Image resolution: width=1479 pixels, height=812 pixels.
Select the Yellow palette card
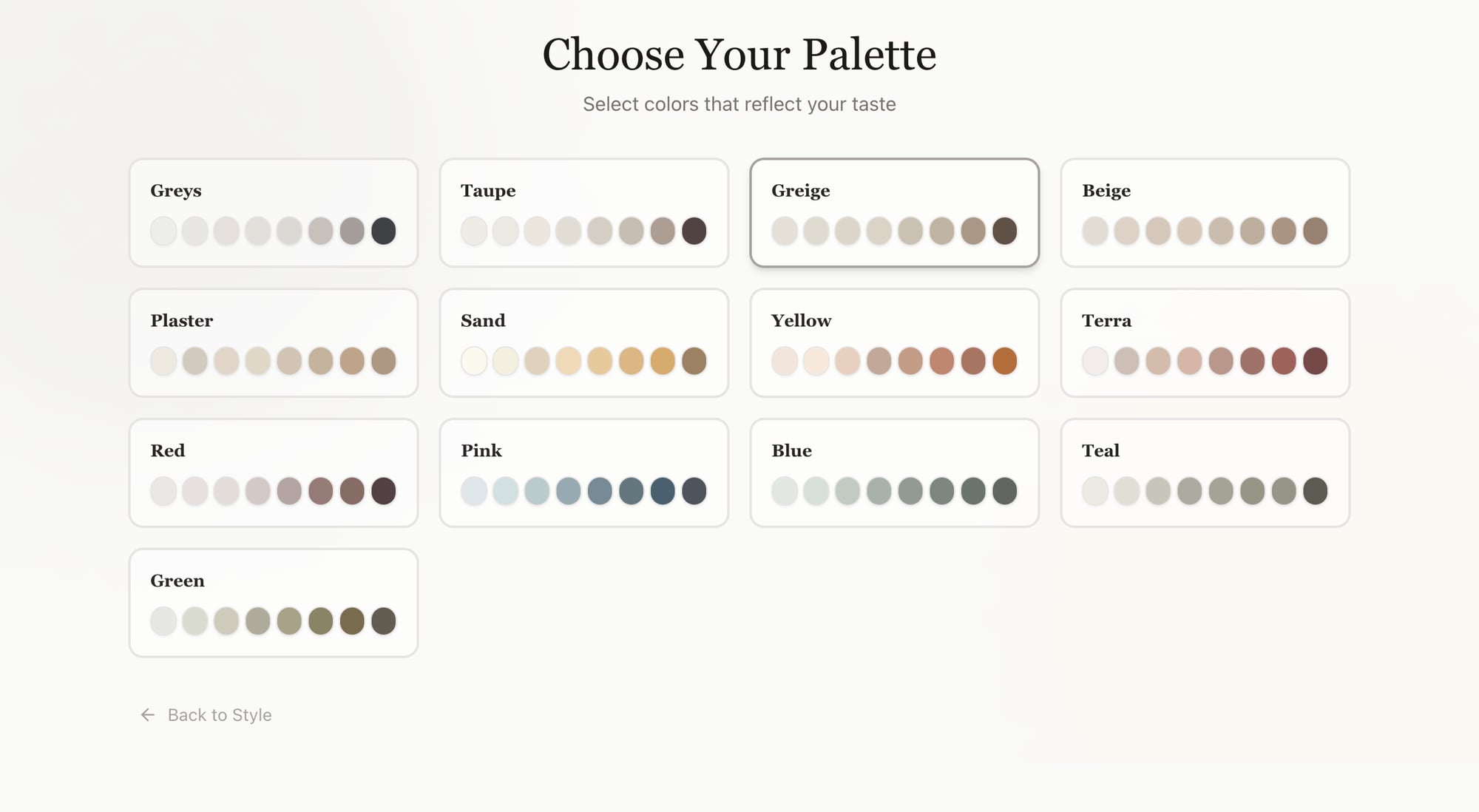tap(894, 342)
